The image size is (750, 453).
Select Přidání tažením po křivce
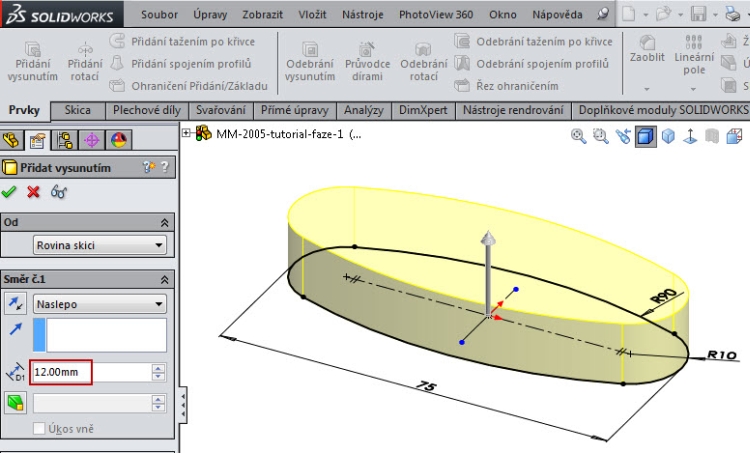point(182,42)
